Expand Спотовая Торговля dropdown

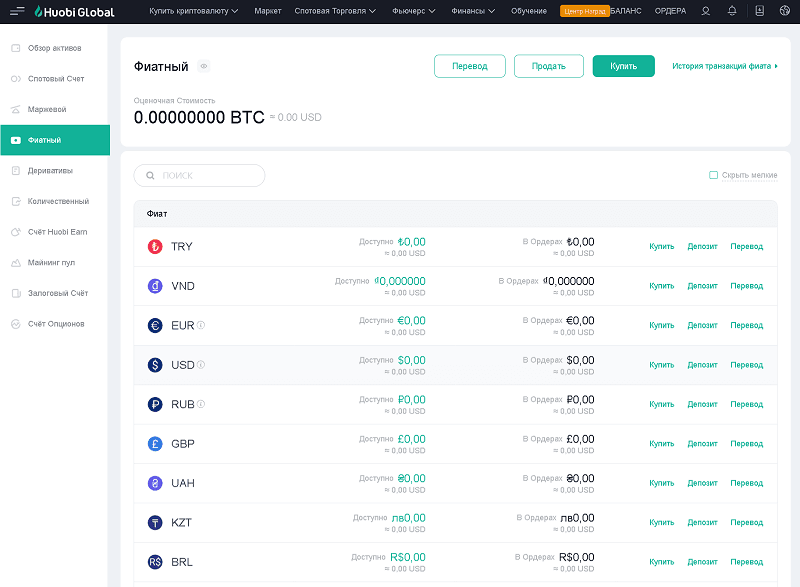coord(335,11)
